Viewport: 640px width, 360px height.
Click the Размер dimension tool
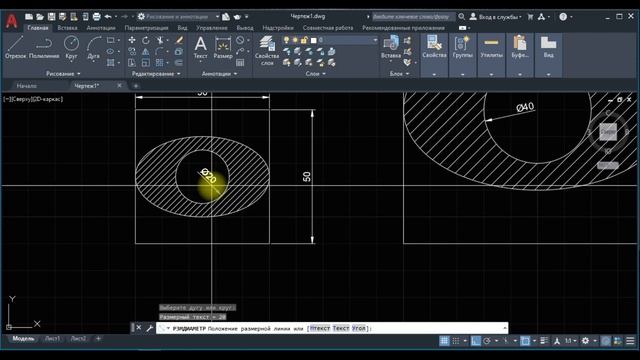223,47
